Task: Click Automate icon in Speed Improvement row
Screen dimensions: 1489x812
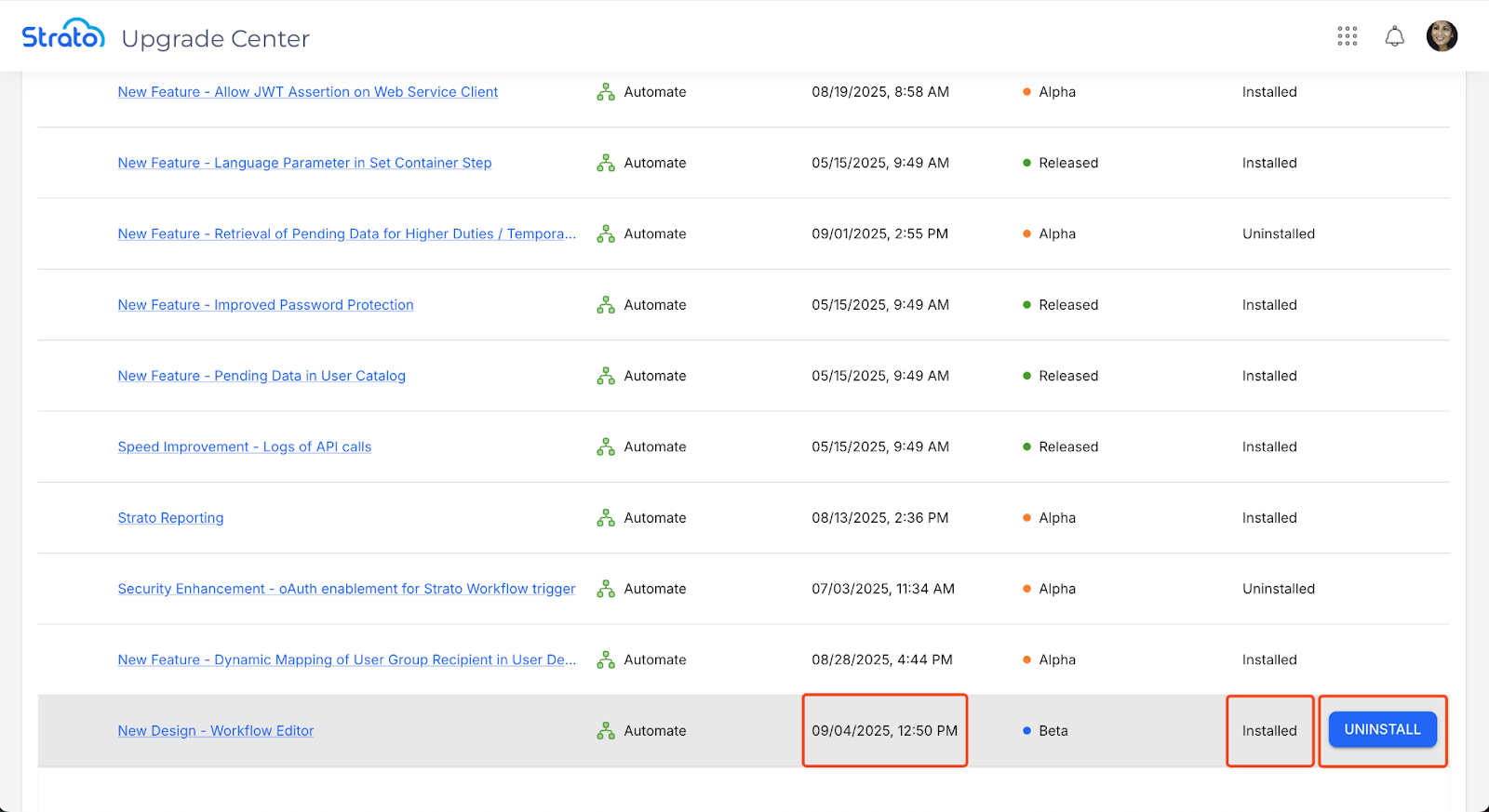Action: 606,447
